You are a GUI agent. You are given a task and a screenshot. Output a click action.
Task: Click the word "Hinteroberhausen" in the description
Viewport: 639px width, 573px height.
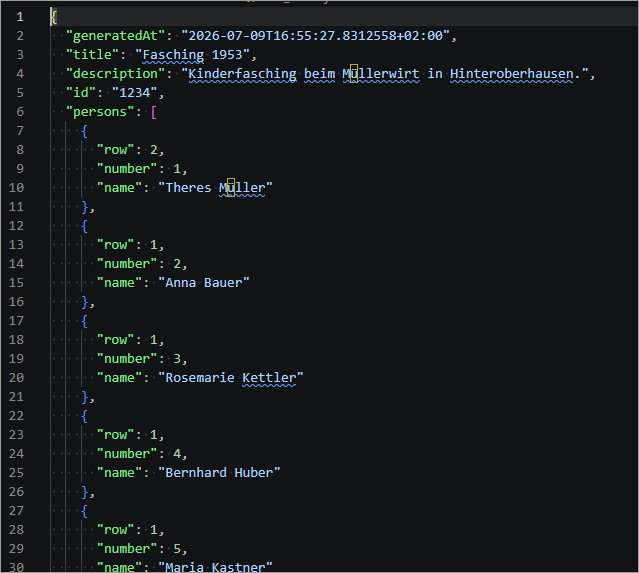(x=511, y=74)
